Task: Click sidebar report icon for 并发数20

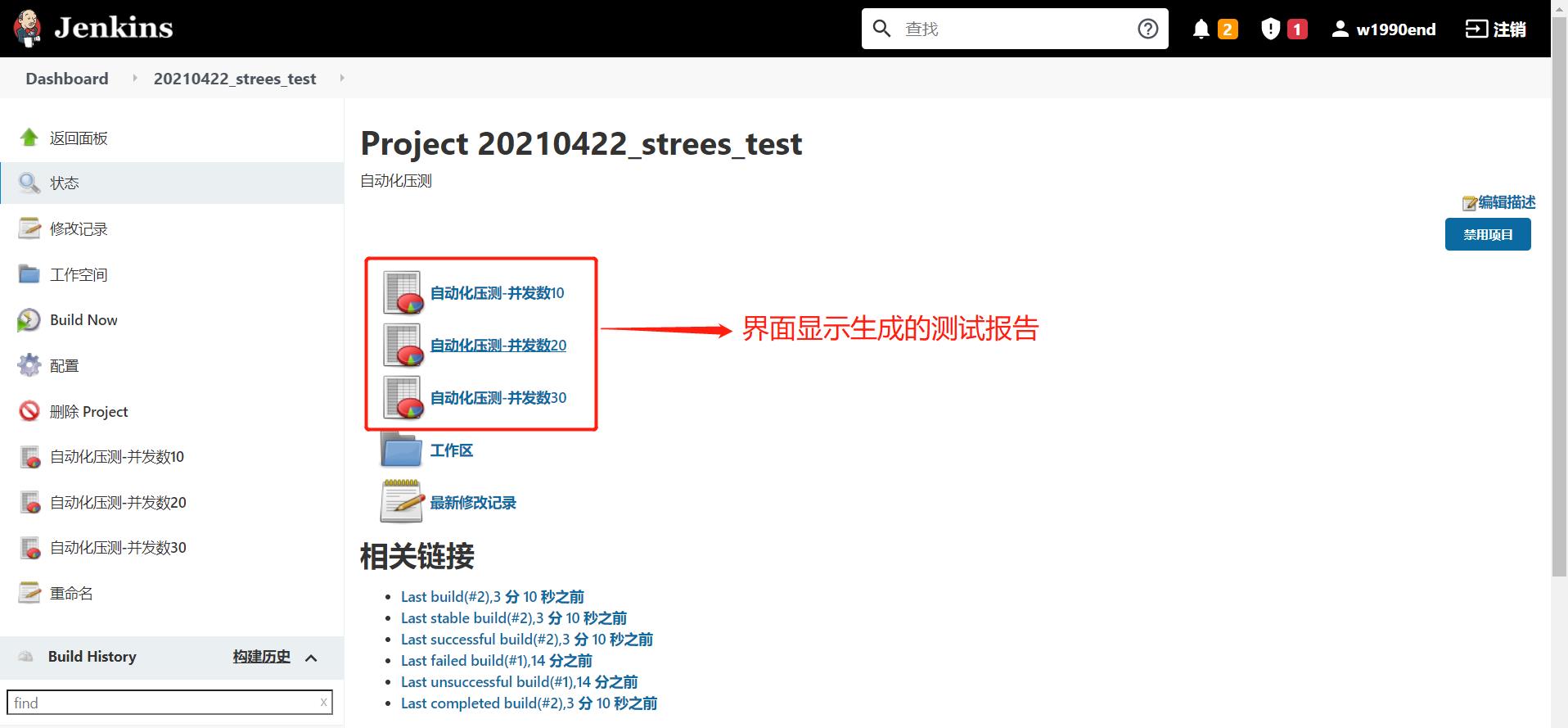Action: tap(30, 502)
